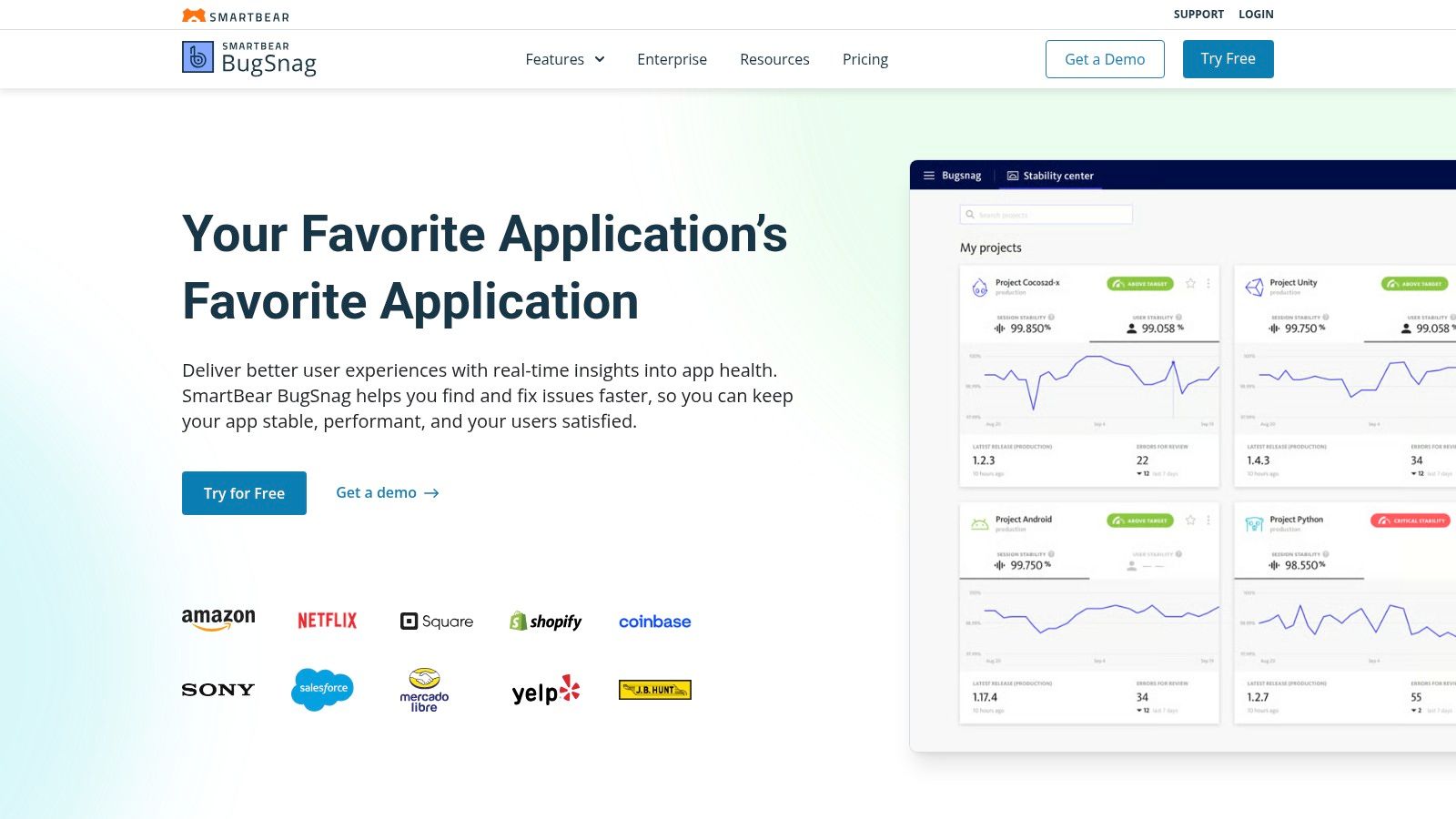Viewport: 1456px width, 819px height.
Task: Click the Bugsnag label in dashboard header
Action: (x=961, y=176)
